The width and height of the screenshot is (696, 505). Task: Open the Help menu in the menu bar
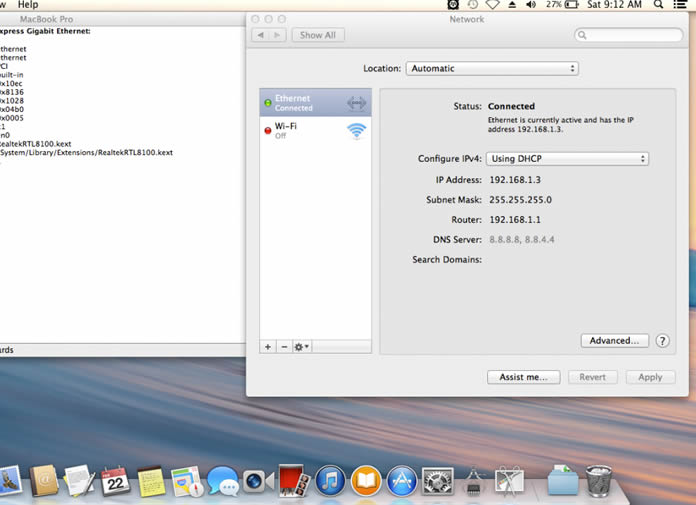tap(28, 5)
